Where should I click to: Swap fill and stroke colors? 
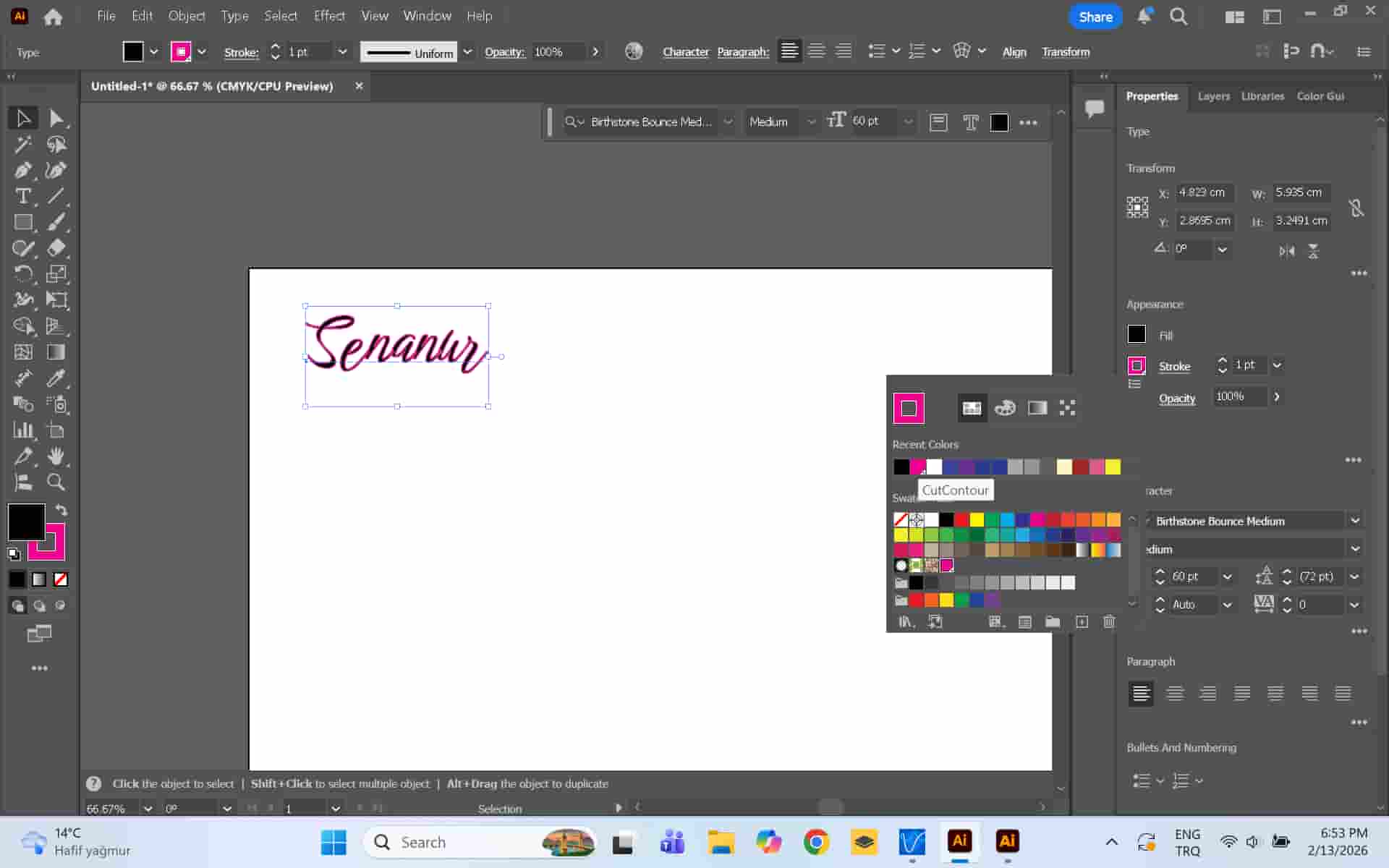[x=61, y=510]
